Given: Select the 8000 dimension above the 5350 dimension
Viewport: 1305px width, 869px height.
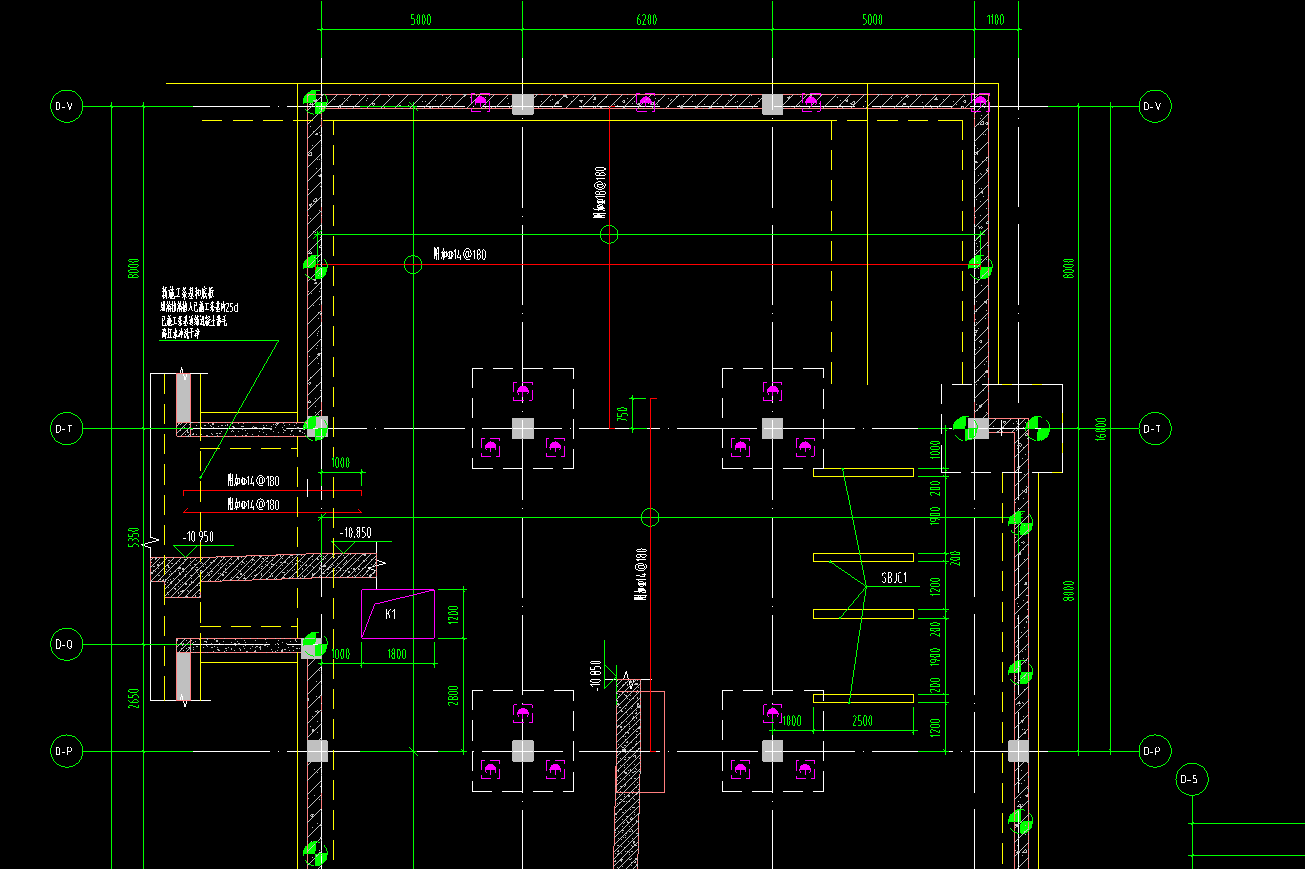Looking at the screenshot, I should click(133, 268).
